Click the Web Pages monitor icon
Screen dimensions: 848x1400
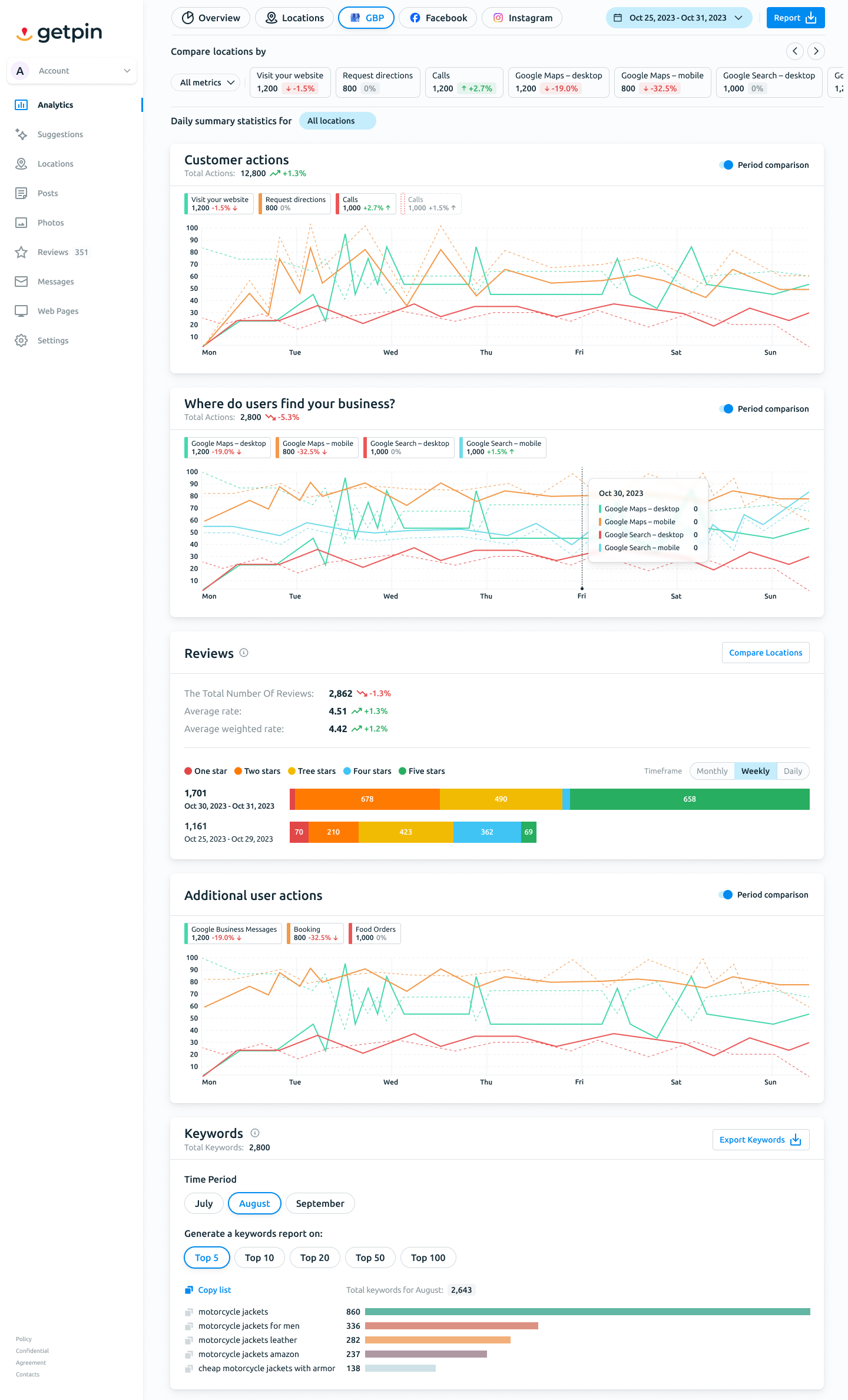pyautogui.click(x=21, y=311)
